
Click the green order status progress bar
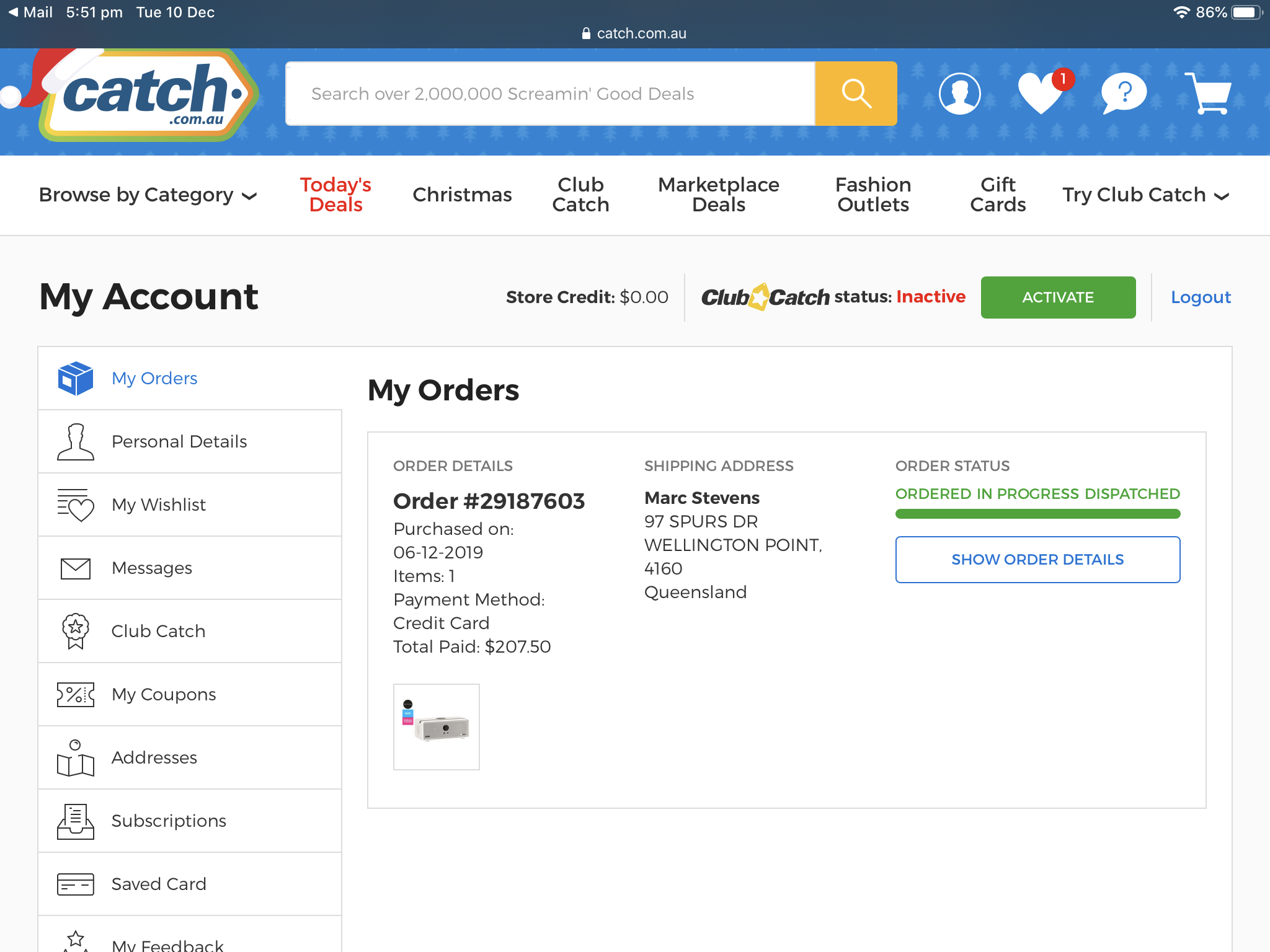1037,514
